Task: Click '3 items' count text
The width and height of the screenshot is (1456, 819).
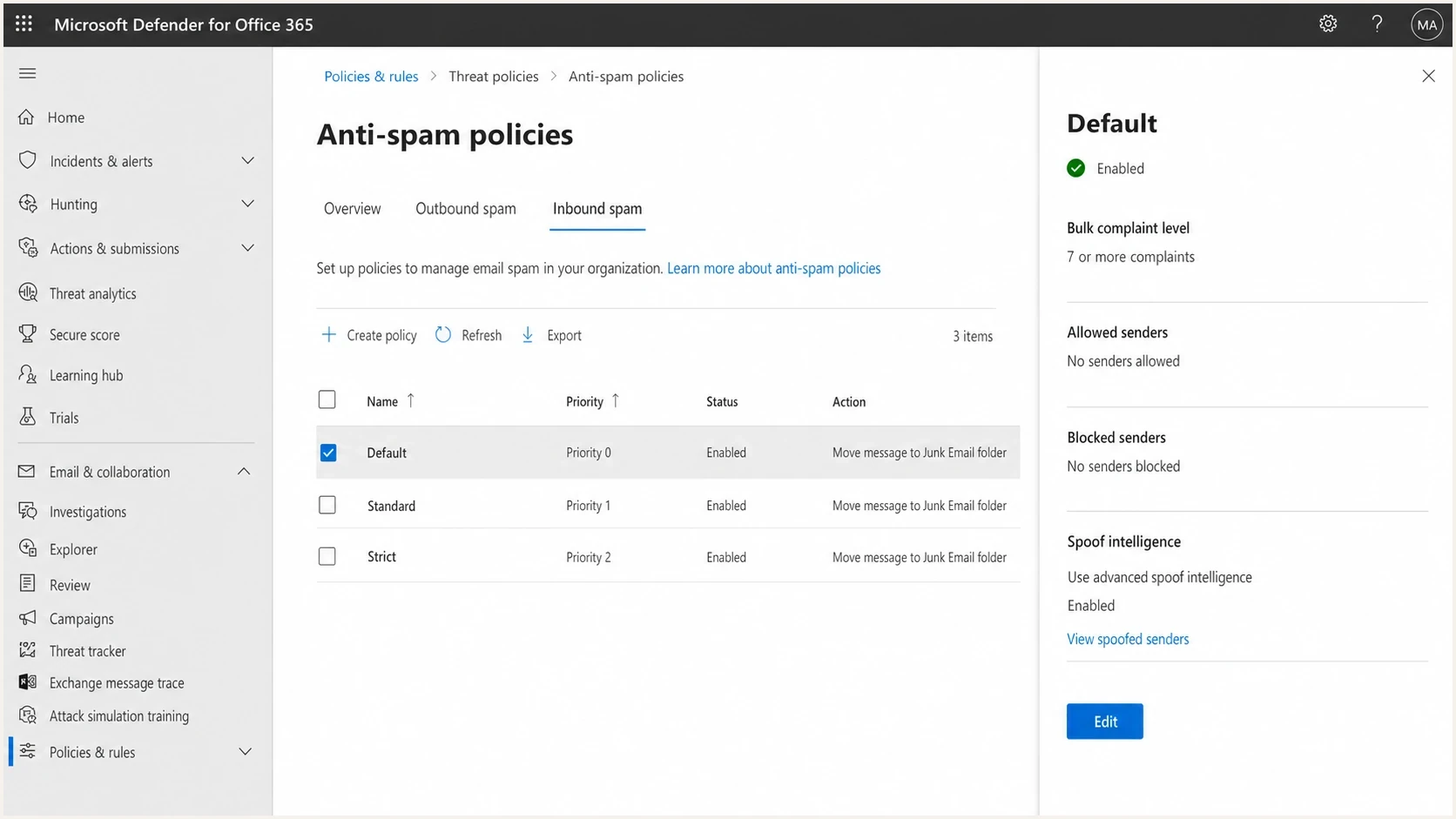Action: [973, 336]
